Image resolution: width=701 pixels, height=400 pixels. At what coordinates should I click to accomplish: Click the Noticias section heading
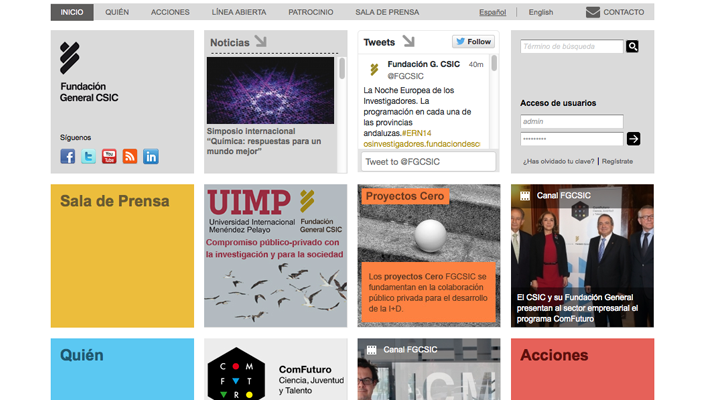tap(230, 42)
